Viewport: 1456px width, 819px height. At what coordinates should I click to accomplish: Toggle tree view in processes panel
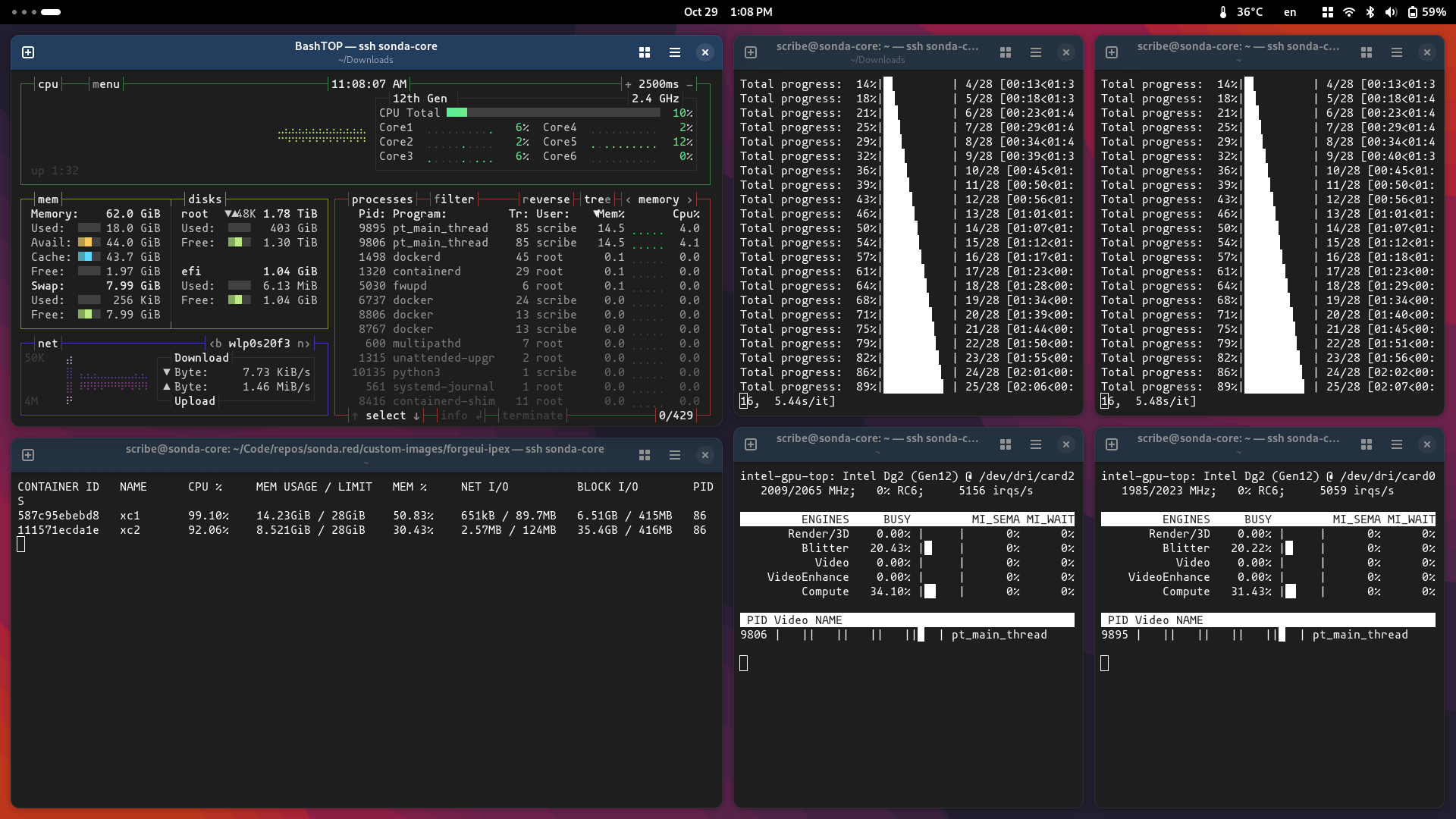tap(597, 199)
